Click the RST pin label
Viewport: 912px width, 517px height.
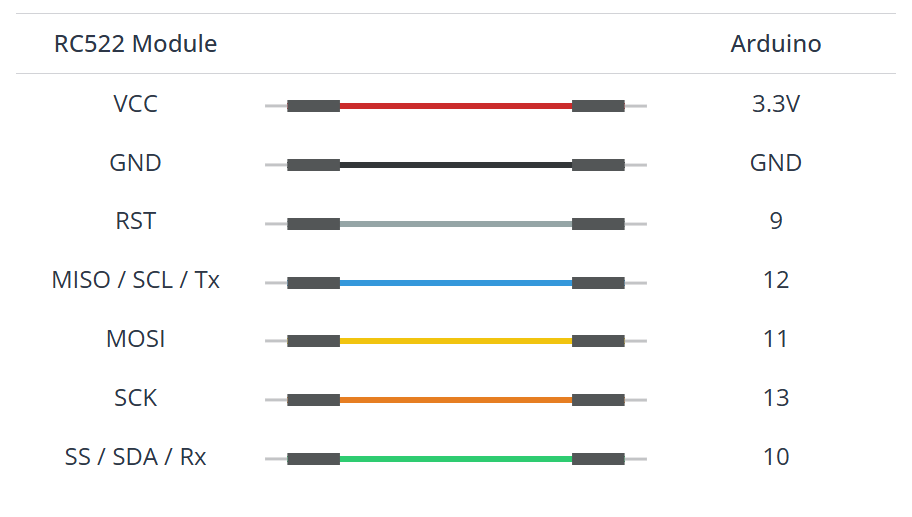[135, 222]
